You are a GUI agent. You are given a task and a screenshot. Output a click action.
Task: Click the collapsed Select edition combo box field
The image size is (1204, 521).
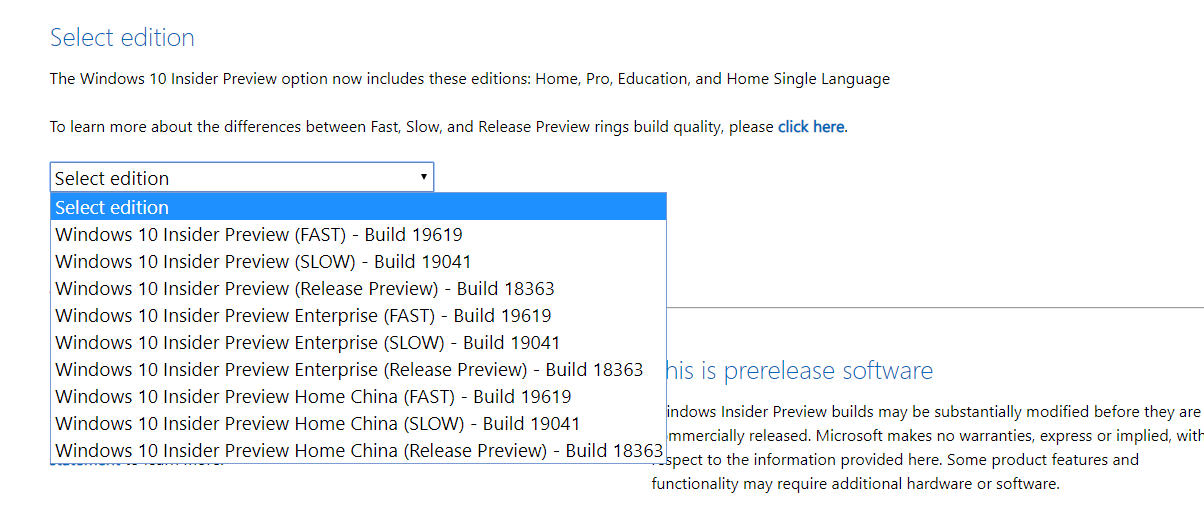[x=230, y=178]
